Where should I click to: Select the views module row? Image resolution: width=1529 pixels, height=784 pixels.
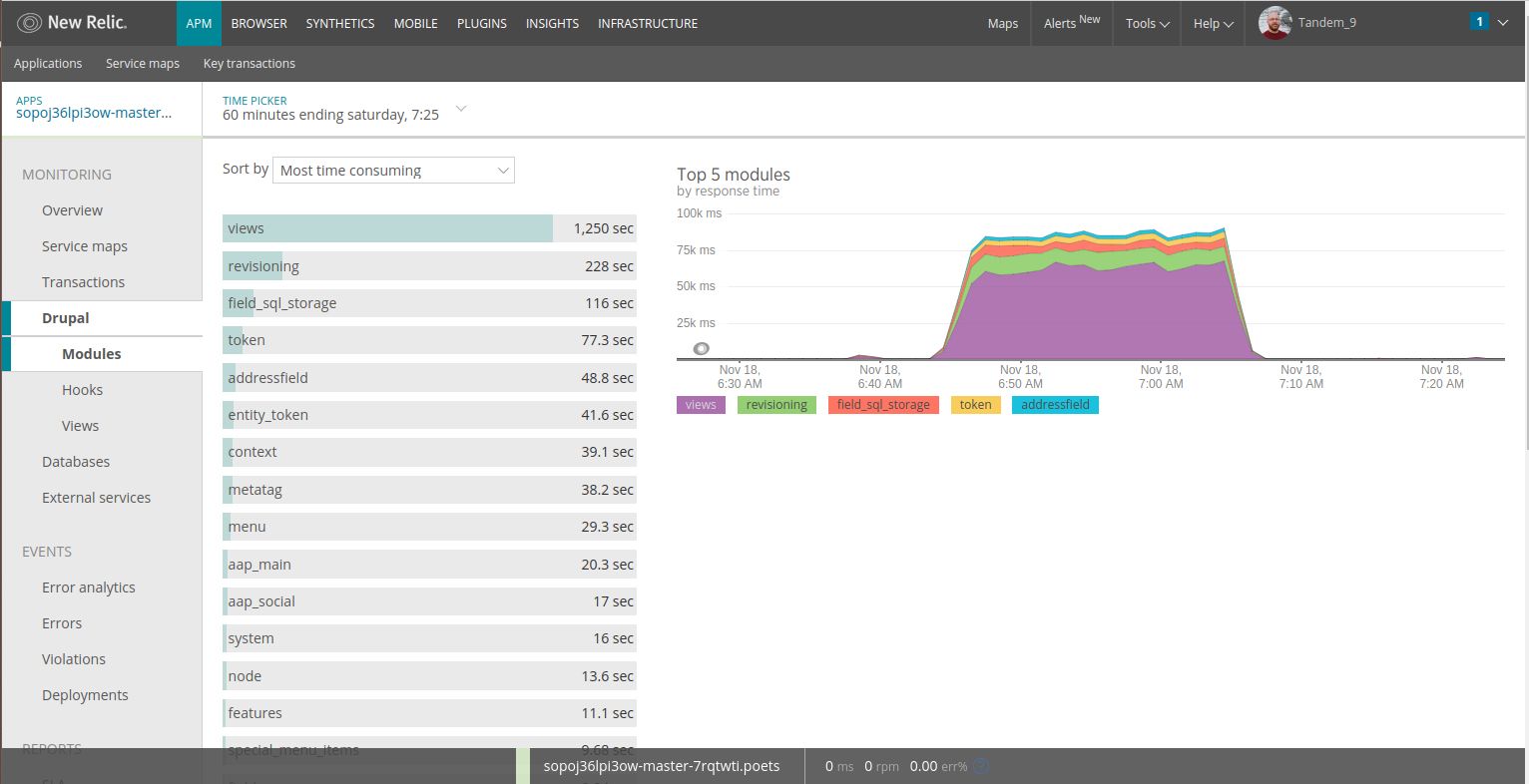(x=429, y=228)
